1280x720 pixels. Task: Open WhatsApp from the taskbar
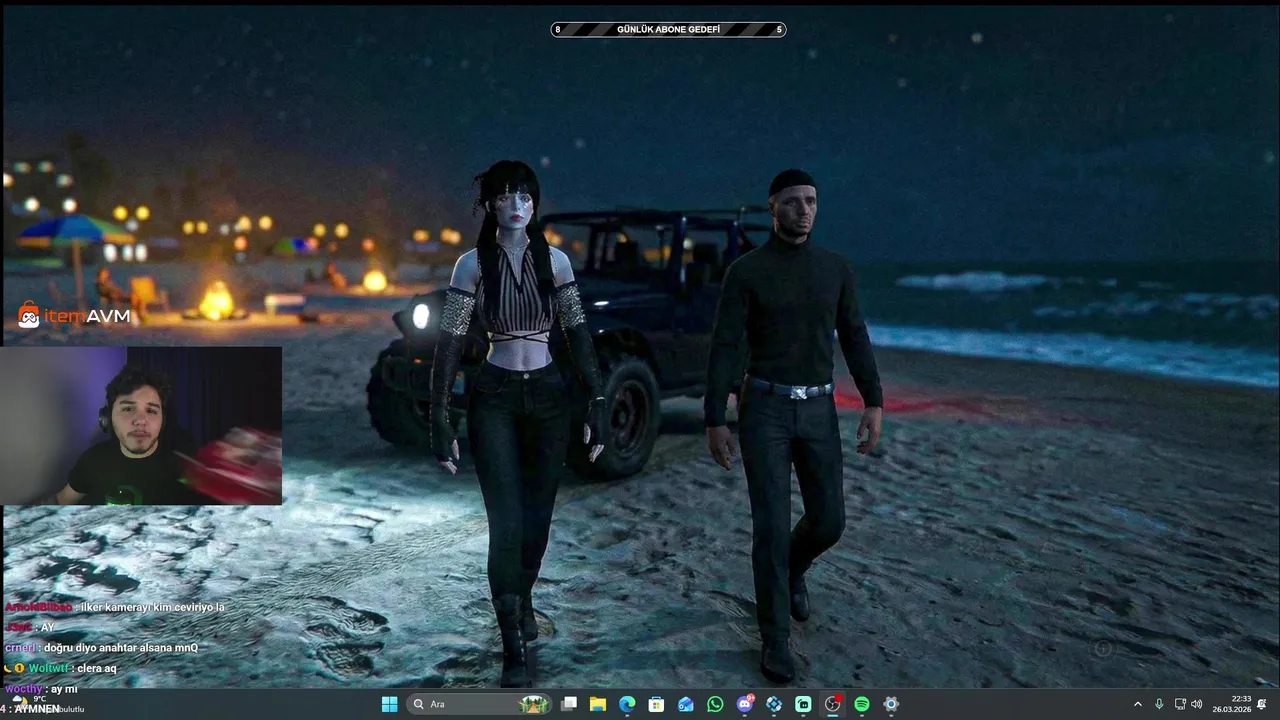point(715,704)
